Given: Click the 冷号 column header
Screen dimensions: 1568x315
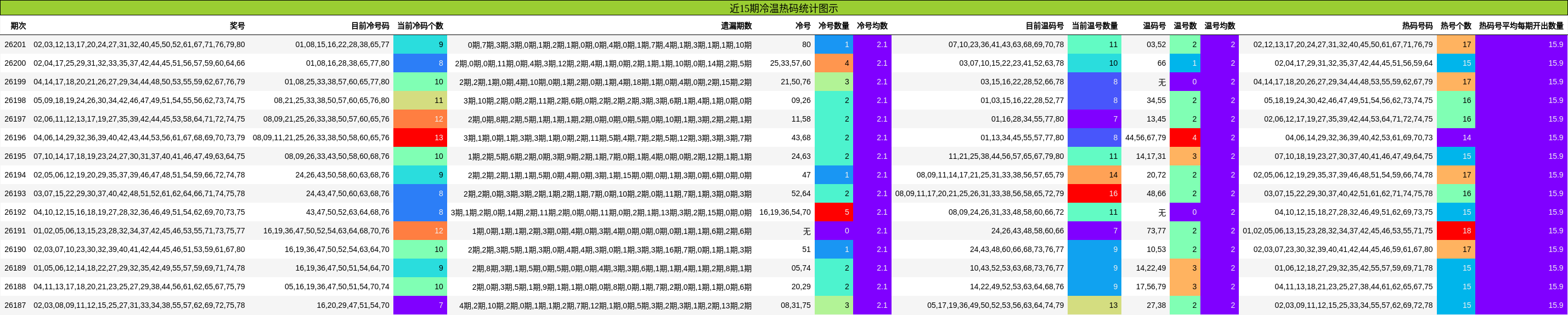Looking at the screenshot, I should point(803,26).
